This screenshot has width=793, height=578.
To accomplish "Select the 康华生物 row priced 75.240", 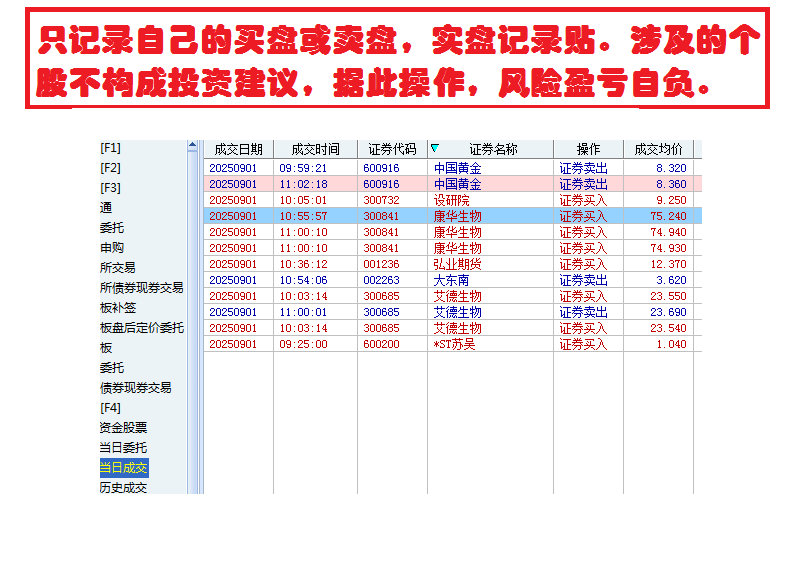I will (453, 216).
